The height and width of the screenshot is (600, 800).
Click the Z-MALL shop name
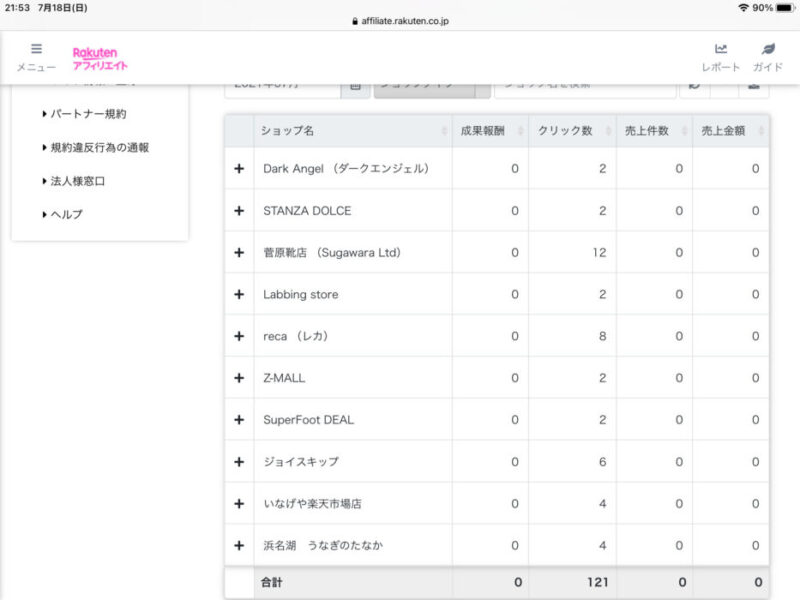pos(284,378)
